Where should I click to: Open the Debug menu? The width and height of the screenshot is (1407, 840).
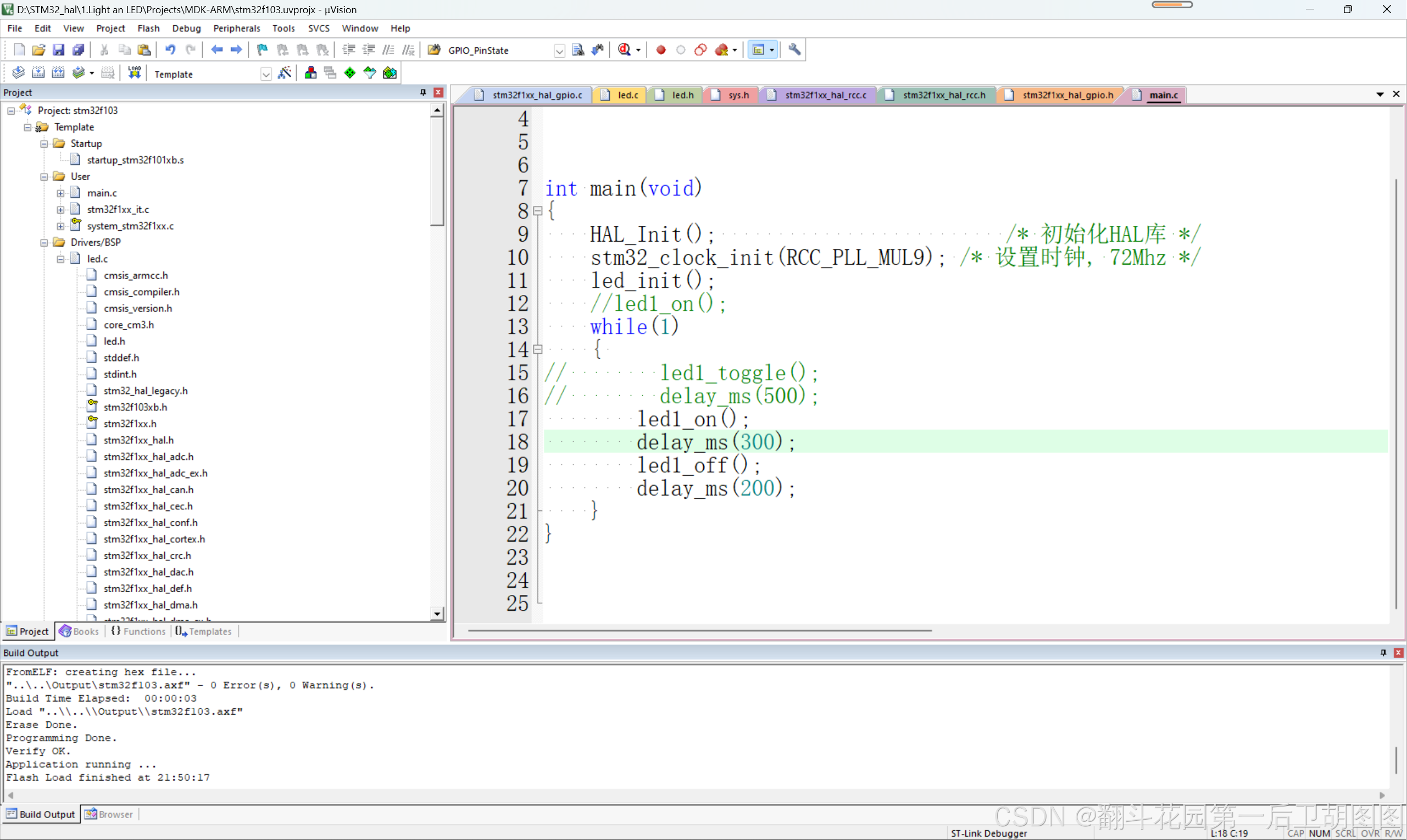(x=186, y=29)
